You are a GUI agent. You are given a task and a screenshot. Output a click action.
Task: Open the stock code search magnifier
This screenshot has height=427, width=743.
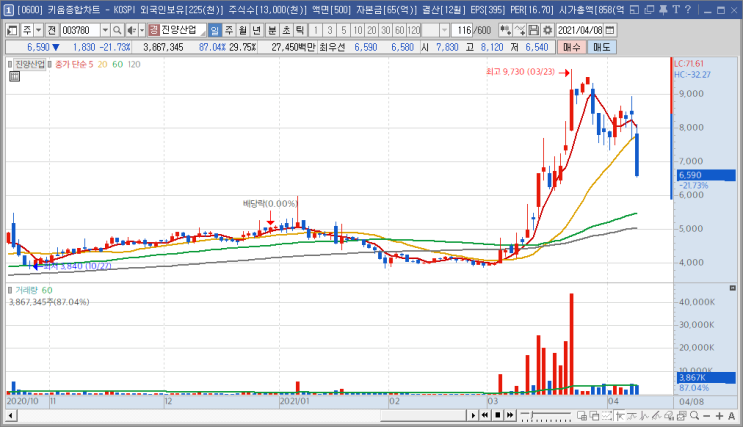tap(117, 30)
